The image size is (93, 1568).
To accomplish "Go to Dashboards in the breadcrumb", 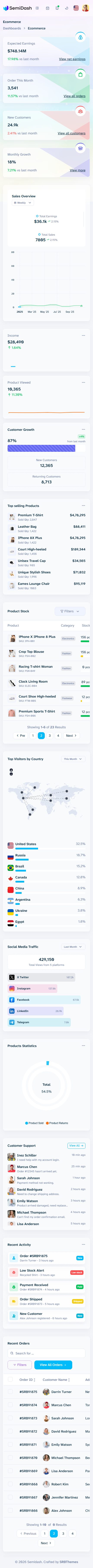I will pos(11,28).
